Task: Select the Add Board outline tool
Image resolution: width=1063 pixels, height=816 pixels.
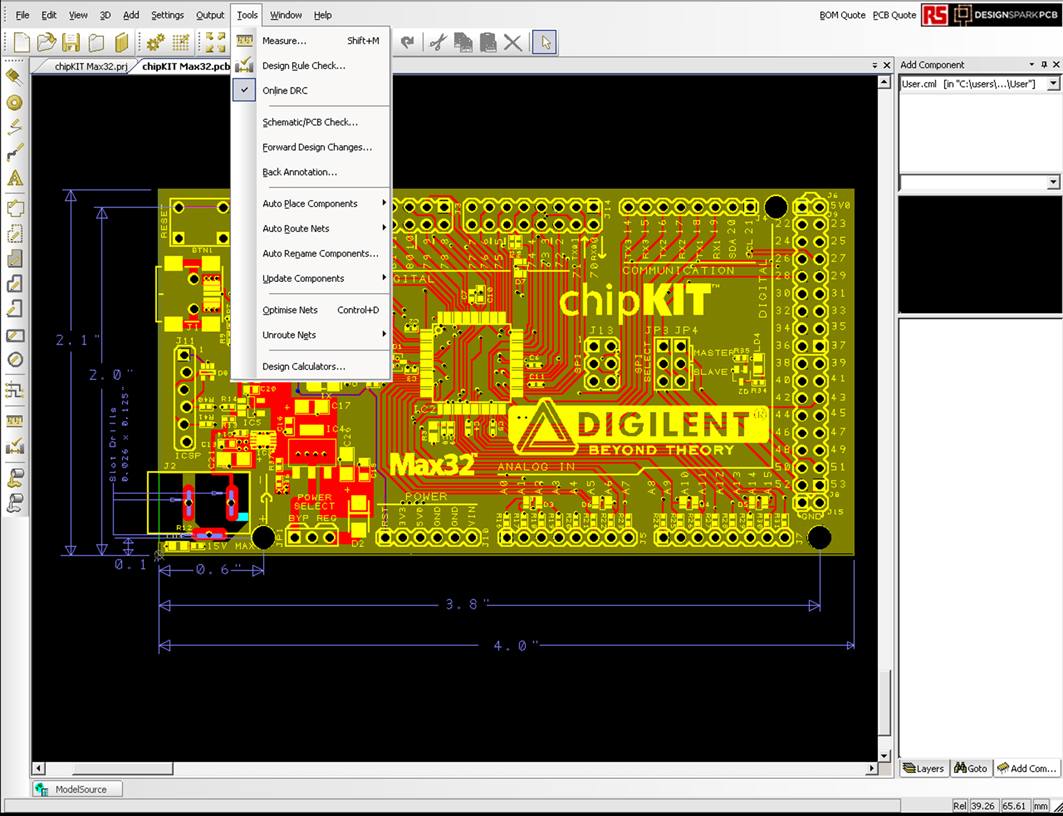Action: tap(15, 208)
